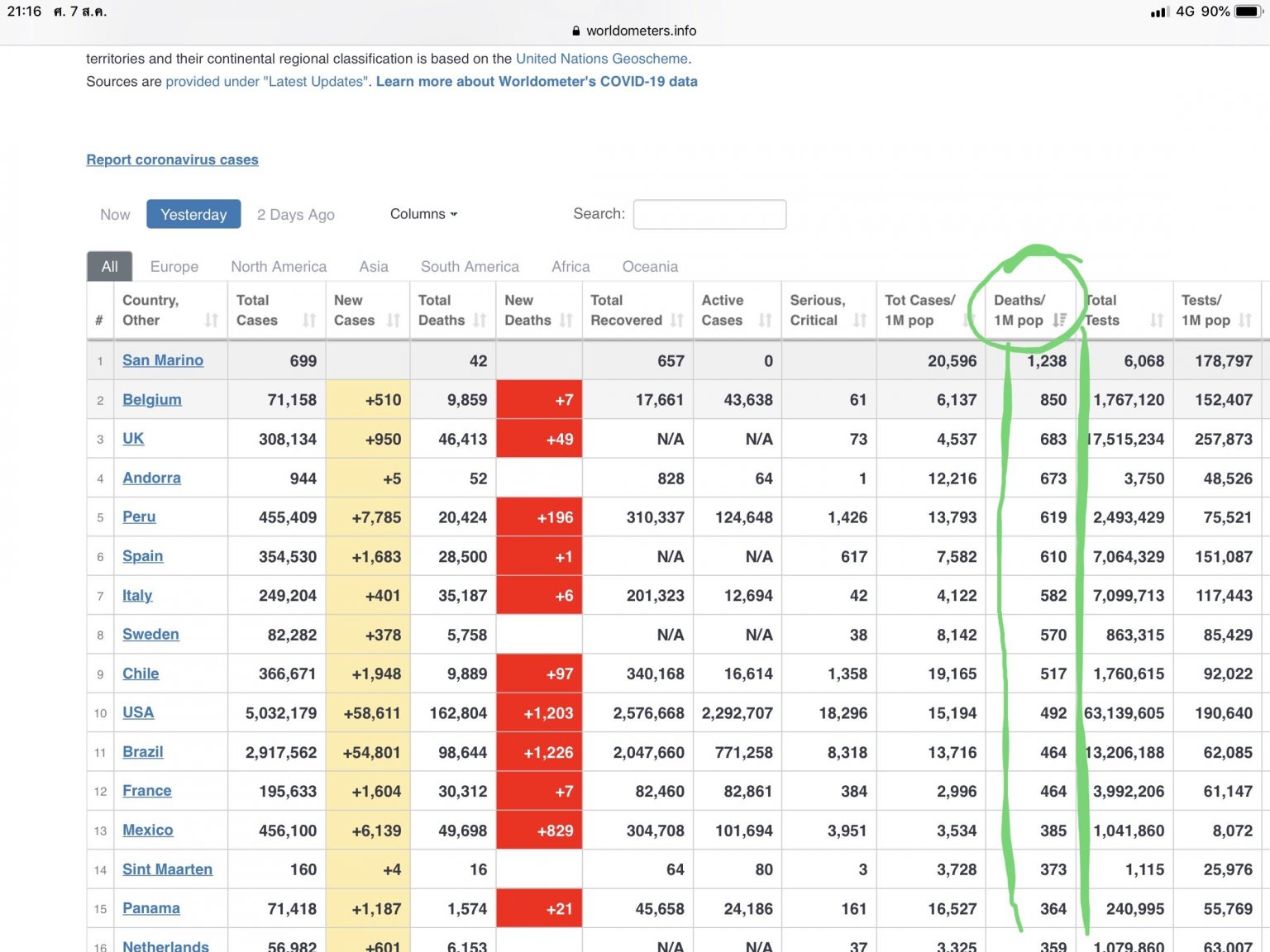The width and height of the screenshot is (1270, 952).
Task: Select Mexico new deaths cell +829
Action: click(539, 831)
